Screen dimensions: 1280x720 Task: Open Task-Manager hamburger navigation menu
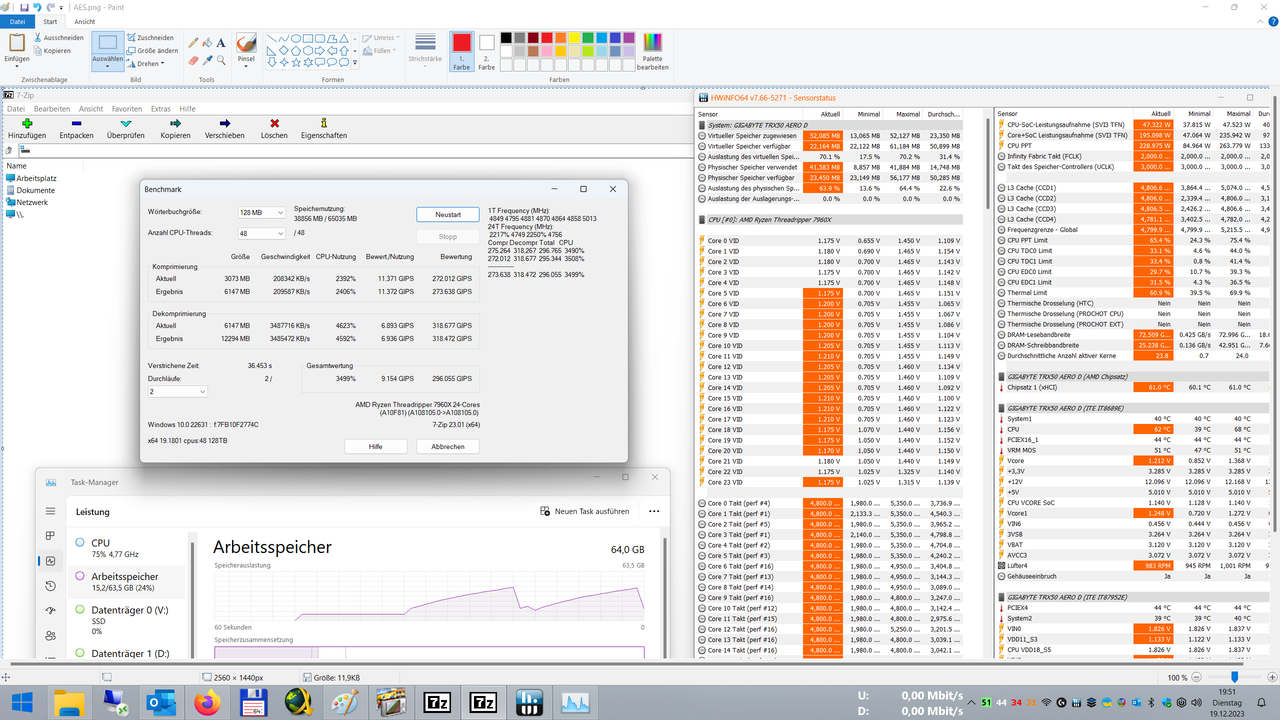click(50, 510)
